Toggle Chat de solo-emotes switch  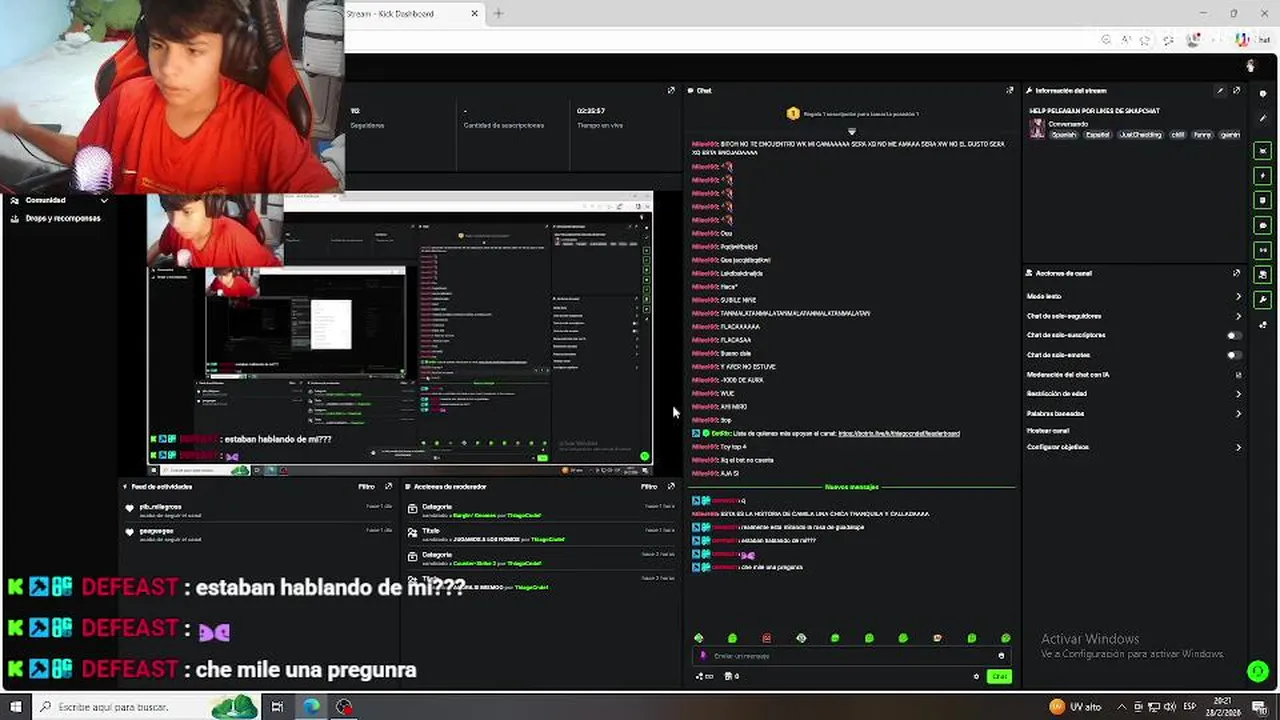pyautogui.click(x=1234, y=355)
